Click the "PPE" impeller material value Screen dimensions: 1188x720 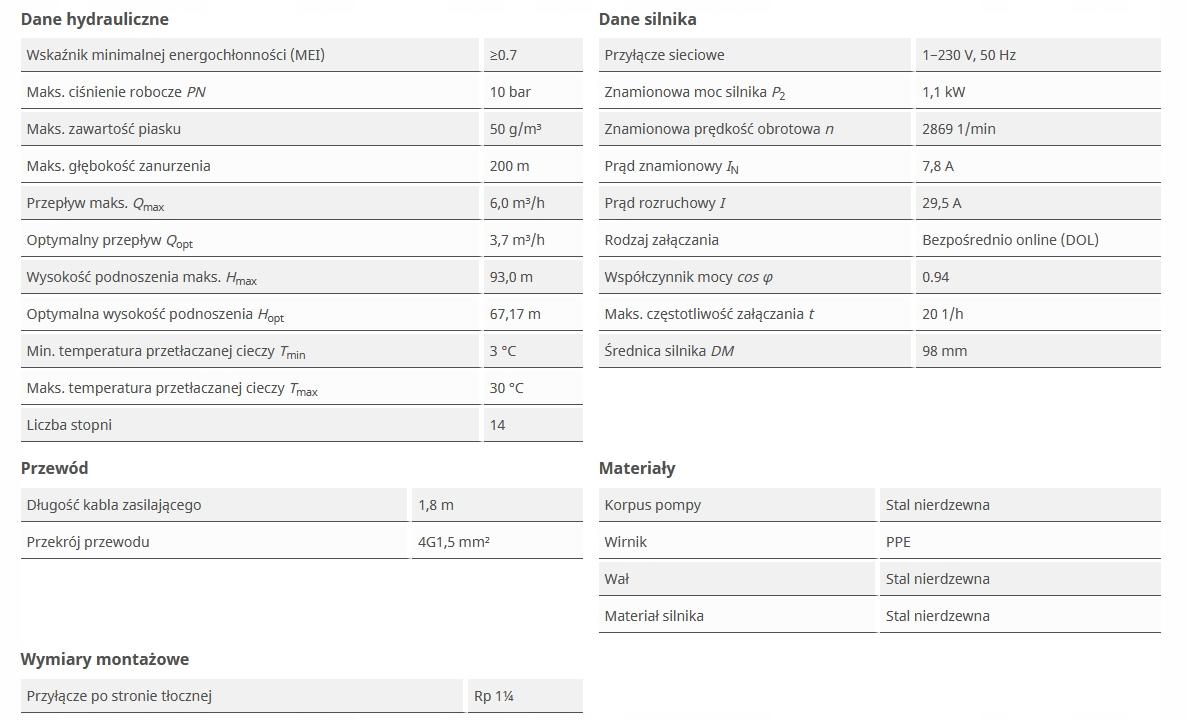(898, 542)
